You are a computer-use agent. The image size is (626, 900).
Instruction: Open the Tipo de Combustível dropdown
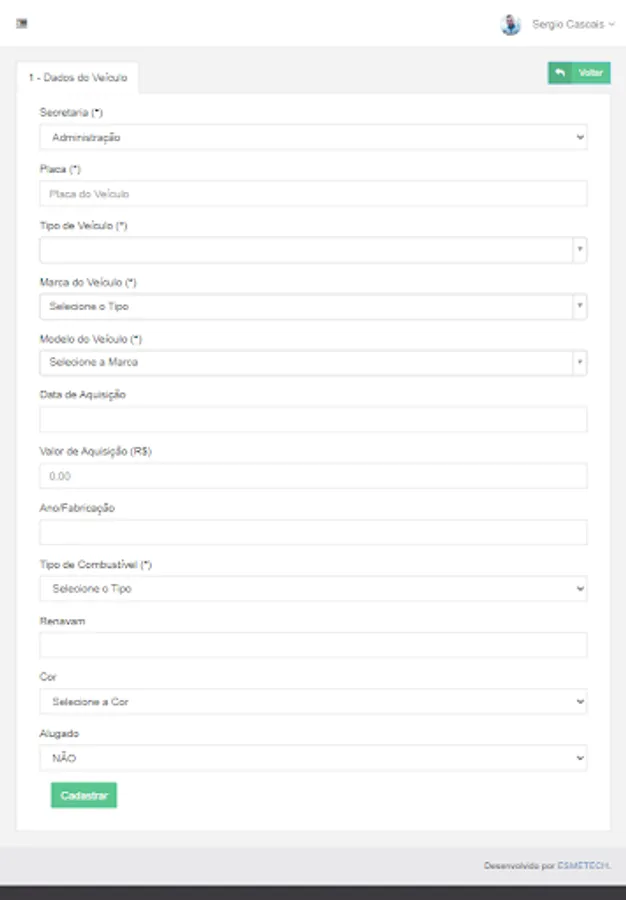313,588
